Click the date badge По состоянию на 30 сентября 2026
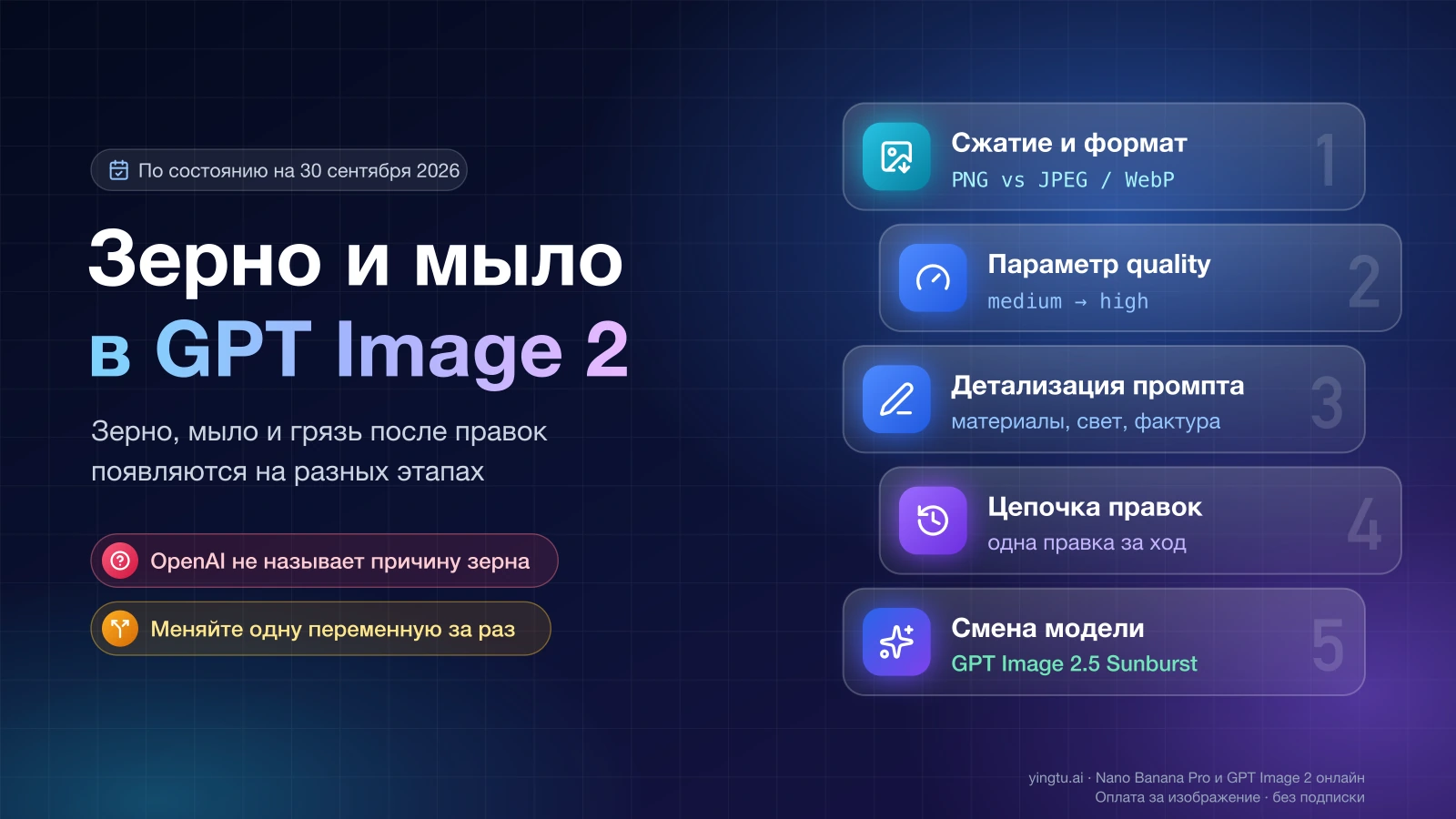The image size is (1456, 819). (x=278, y=170)
